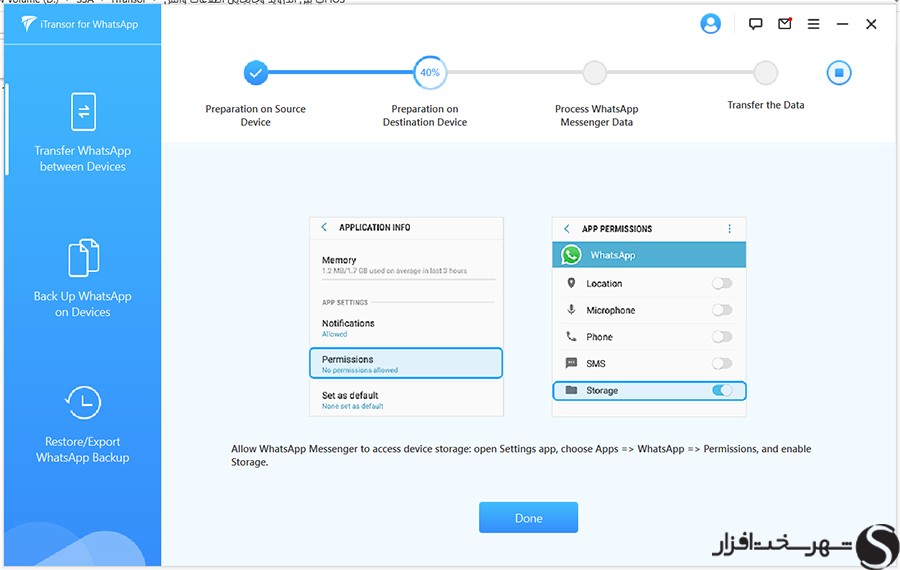Stop the transfer with the stop button
The height and width of the screenshot is (570, 900).
click(x=839, y=73)
